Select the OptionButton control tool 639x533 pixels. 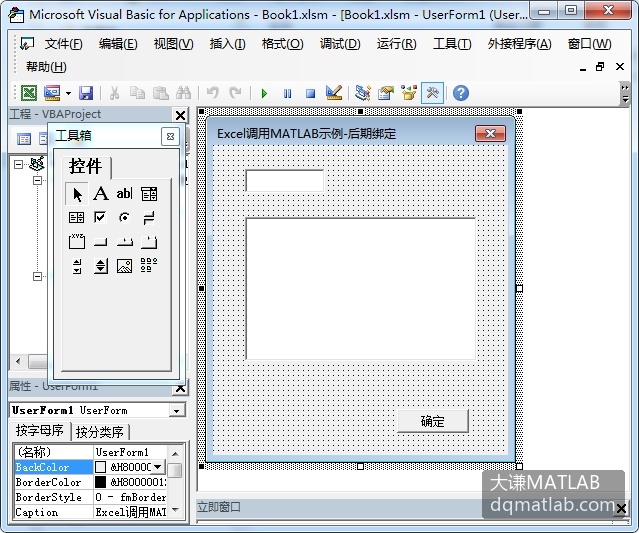click(125, 218)
